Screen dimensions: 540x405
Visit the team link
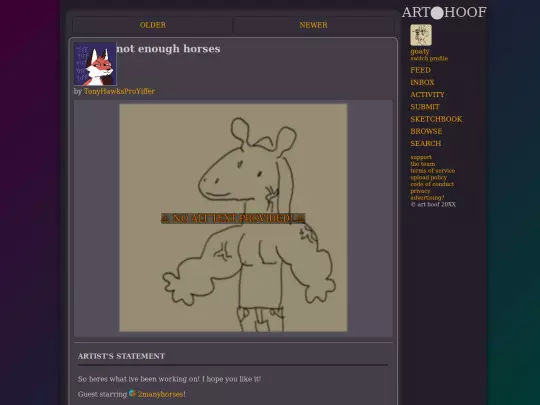[x=423, y=164]
